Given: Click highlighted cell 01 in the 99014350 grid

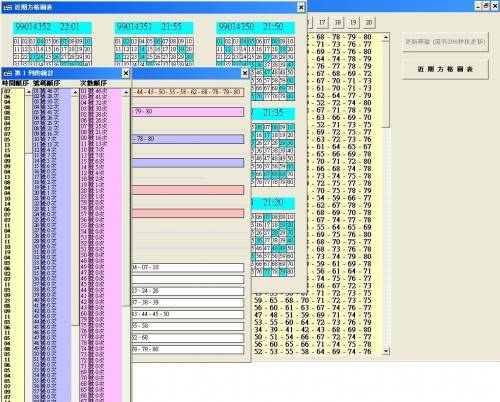Looking at the screenshot, I should click(x=220, y=42).
